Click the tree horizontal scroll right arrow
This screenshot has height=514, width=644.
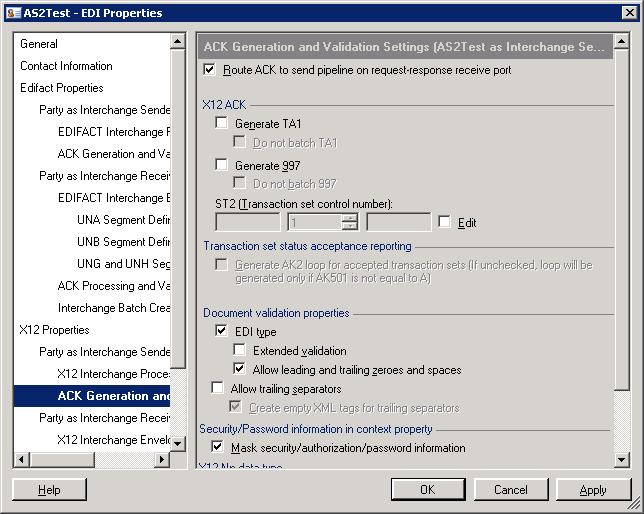coord(162,459)
